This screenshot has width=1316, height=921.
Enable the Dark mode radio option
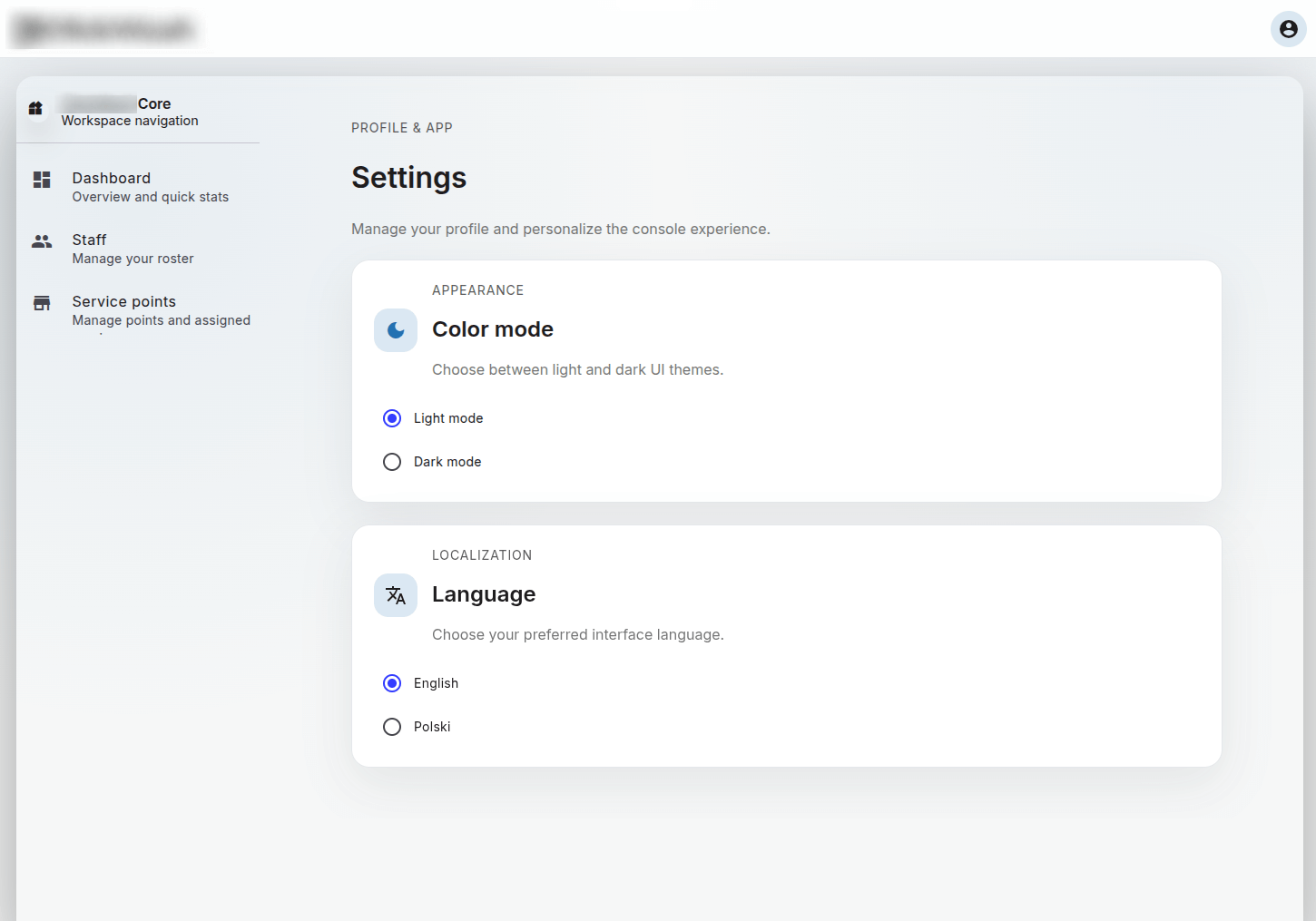tap(392, 462)
